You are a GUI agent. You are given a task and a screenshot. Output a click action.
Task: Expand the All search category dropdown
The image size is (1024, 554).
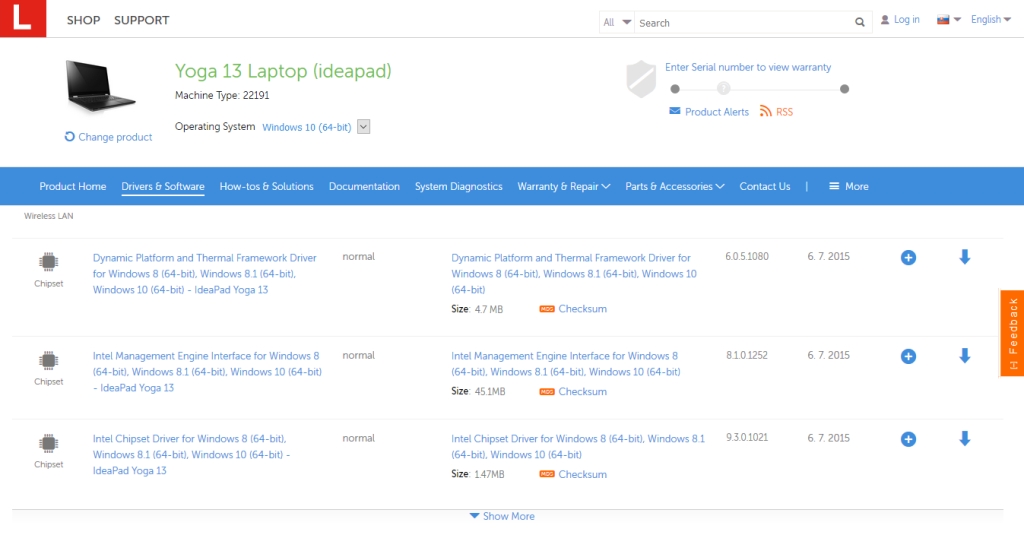click(x=617, y=22)
